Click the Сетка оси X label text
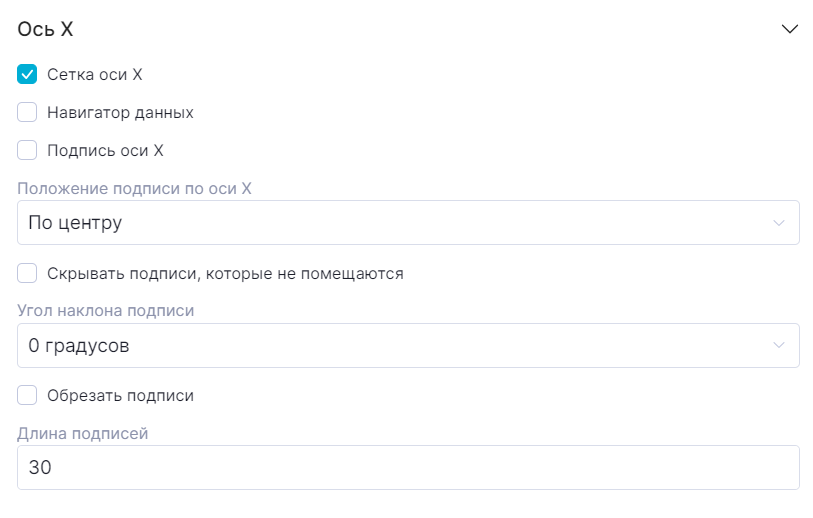The width and height of the screenshot is (813, 518). (95, 75)
